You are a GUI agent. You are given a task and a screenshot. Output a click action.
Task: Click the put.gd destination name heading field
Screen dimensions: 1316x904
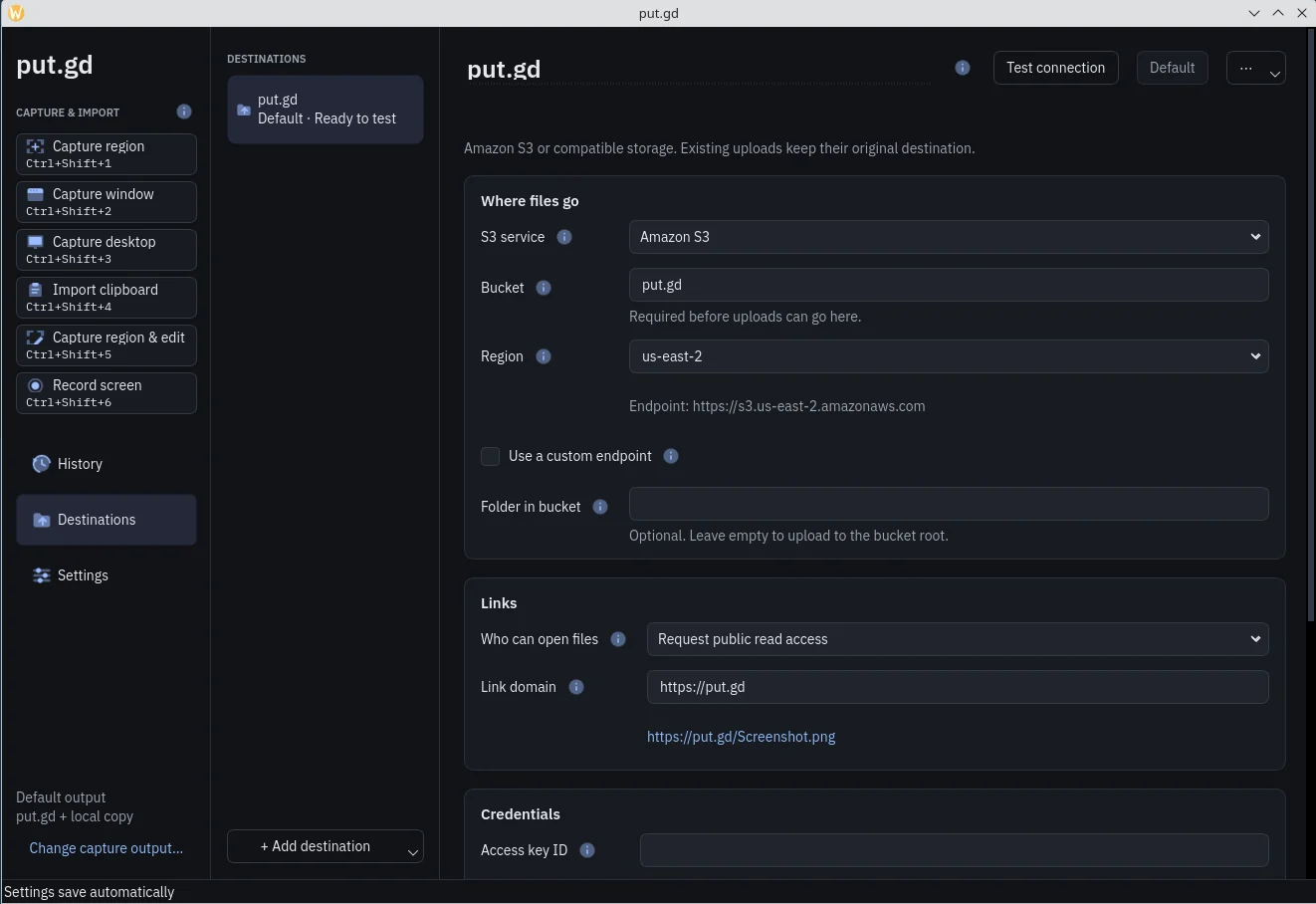699,69
